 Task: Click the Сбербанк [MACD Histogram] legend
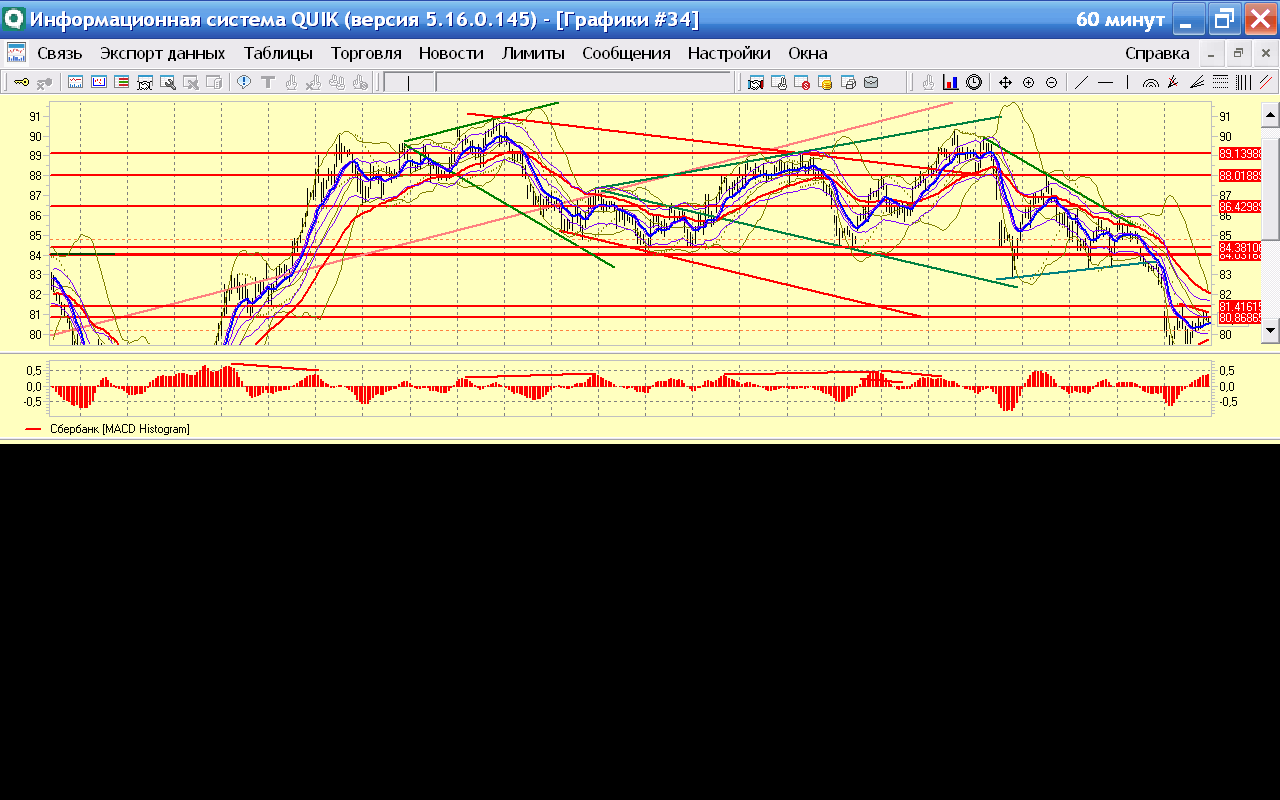pyautogui.click(x=120, y=429)
